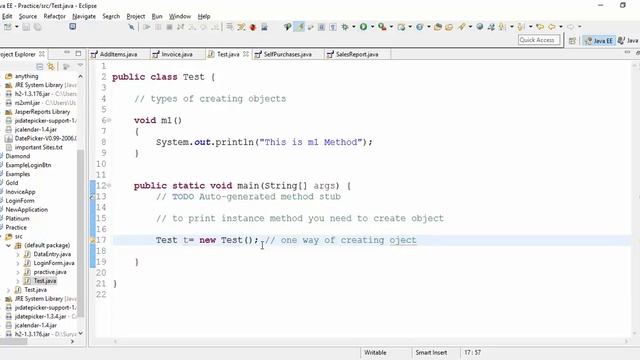Click the Debug gear-bug icon
640x360 pixels.
[345, 27]
